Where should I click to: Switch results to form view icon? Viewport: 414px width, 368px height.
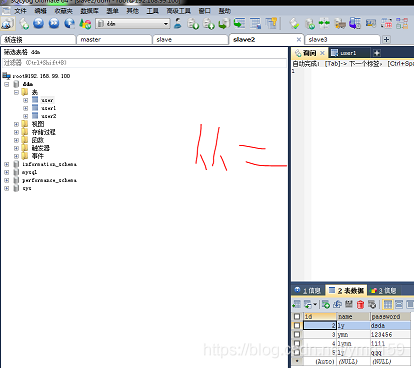(x=399, y=304)
